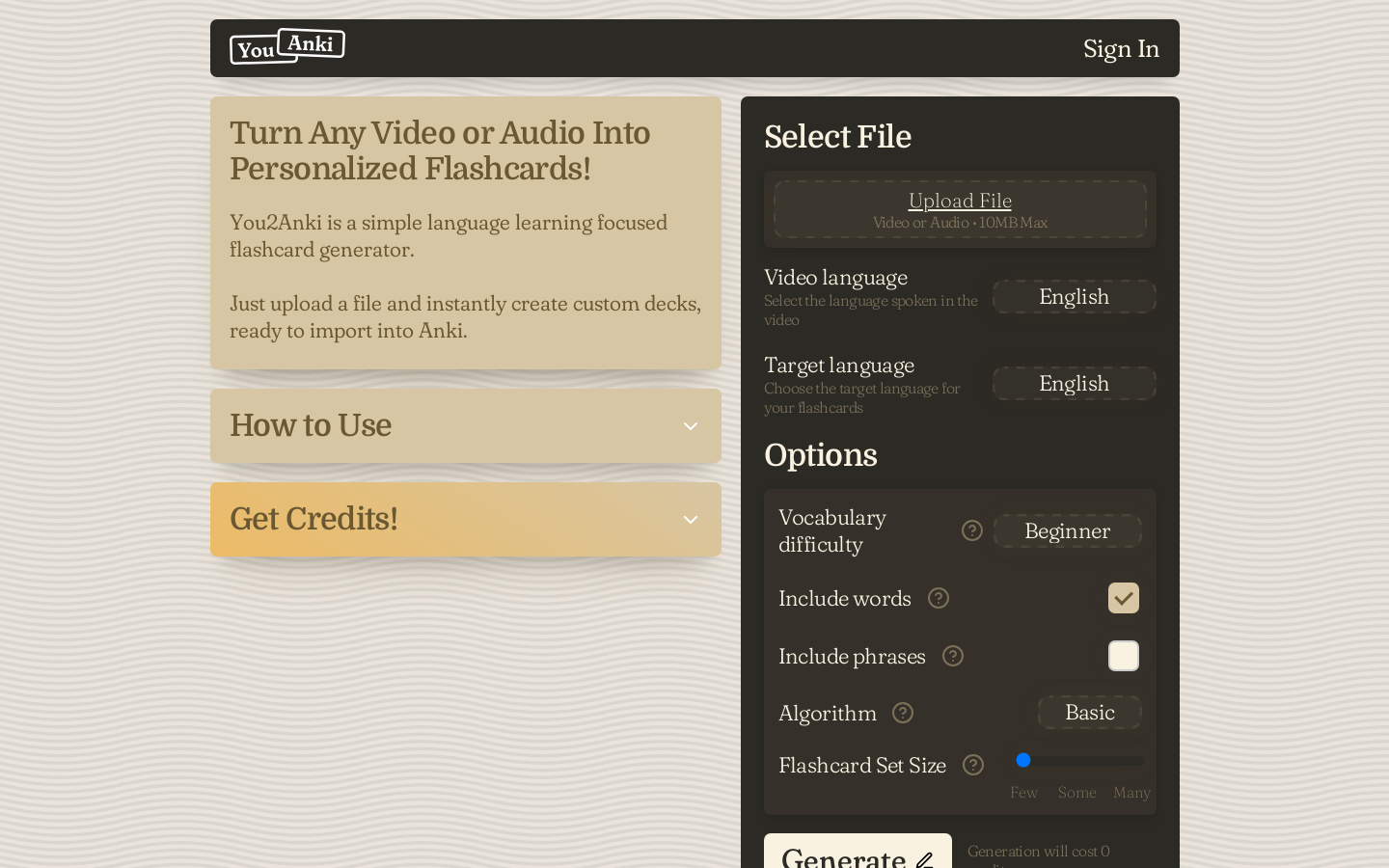Click Upload File to choose a file
The image size is (1389, 868).
(960, 209)
